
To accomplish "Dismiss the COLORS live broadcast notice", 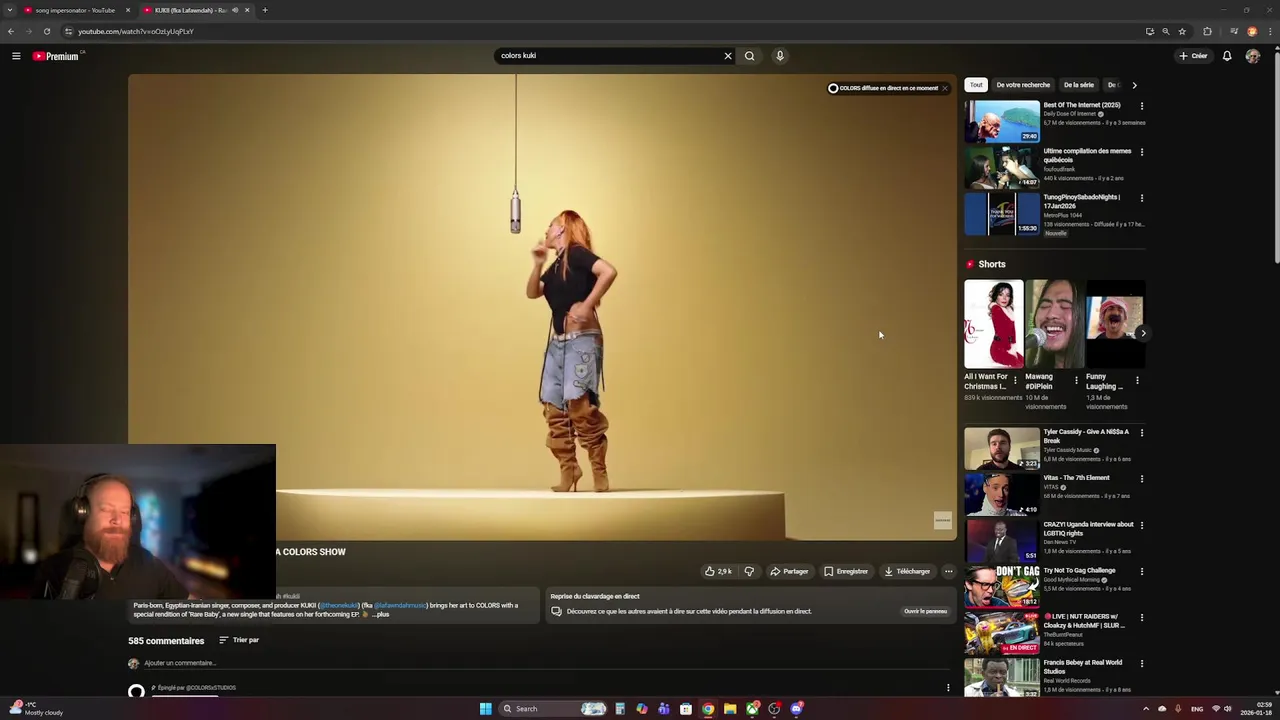I will coord(944,88).
